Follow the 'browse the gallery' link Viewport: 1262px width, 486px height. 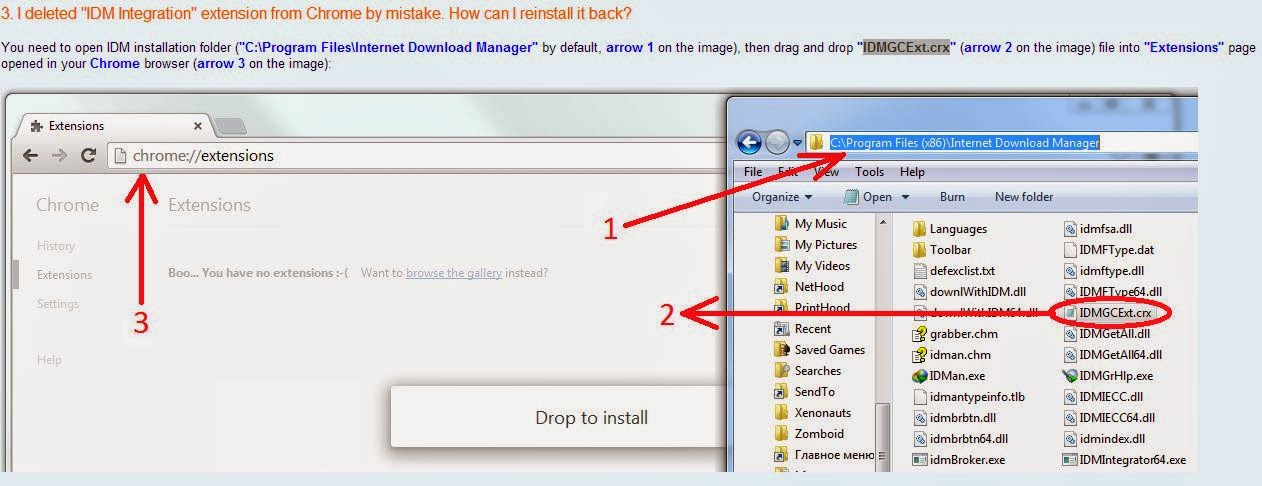[x=454, y=273]
